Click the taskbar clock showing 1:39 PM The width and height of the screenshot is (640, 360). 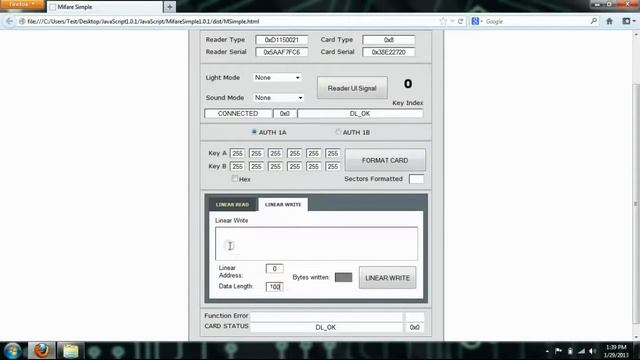[616, 351]
